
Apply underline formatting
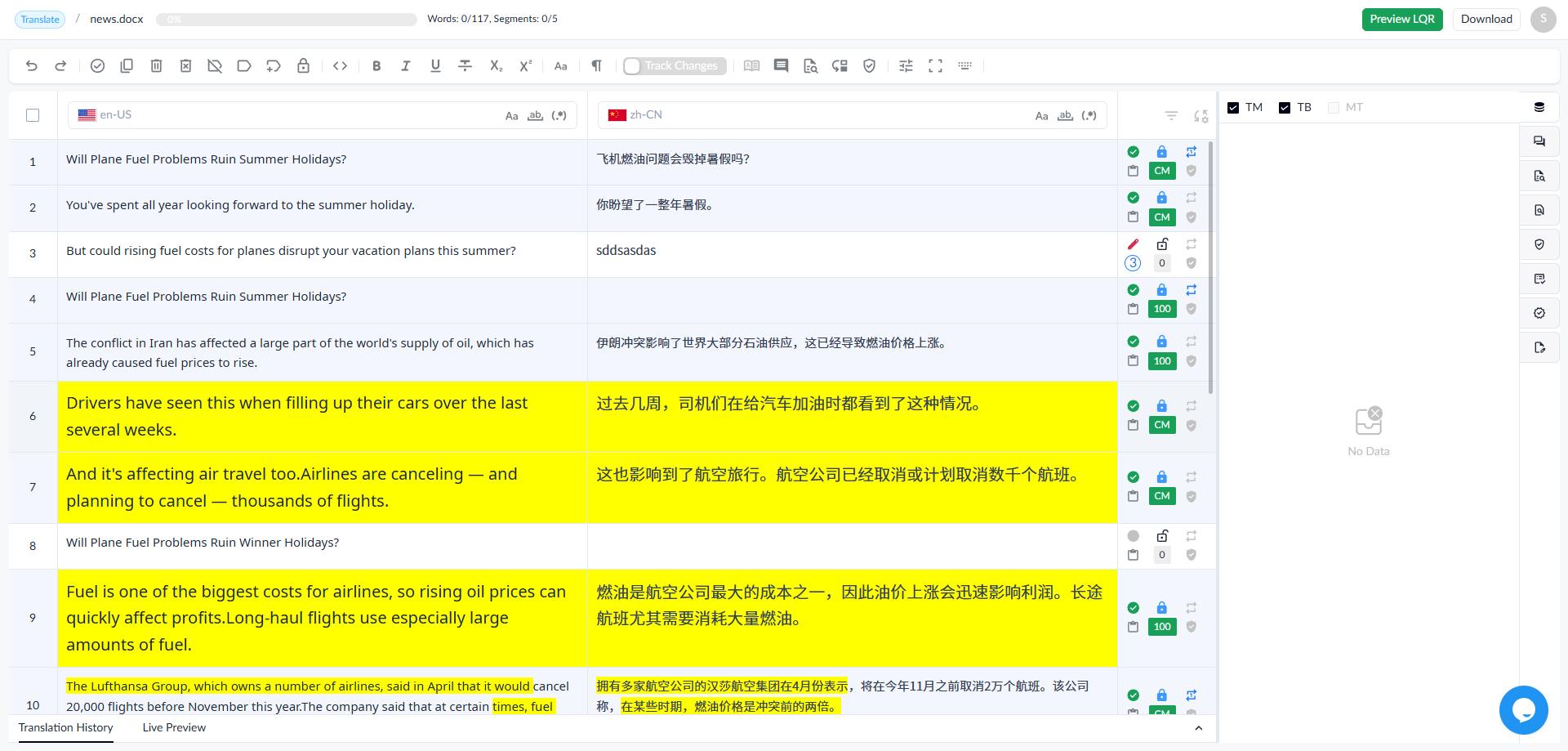(x=435, y=66)
